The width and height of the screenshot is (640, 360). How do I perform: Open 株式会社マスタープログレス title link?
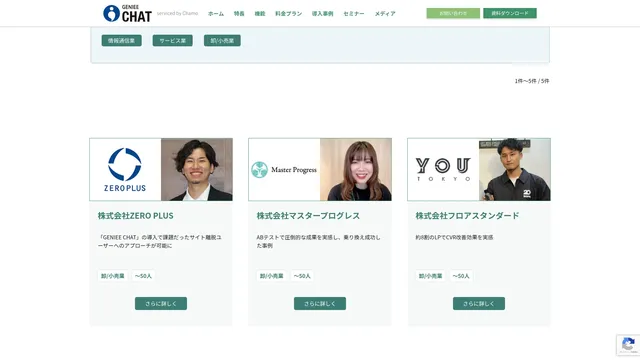pos(308,216)
